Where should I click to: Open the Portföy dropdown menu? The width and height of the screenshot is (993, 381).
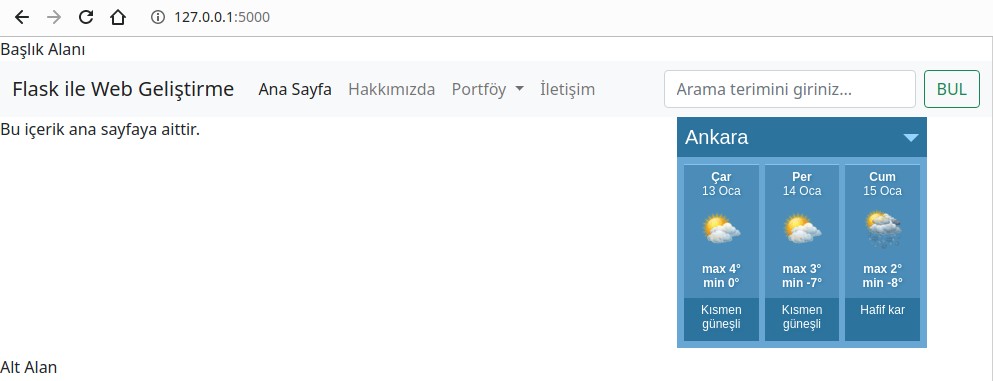pyautogui.click(x=487, y=89)
